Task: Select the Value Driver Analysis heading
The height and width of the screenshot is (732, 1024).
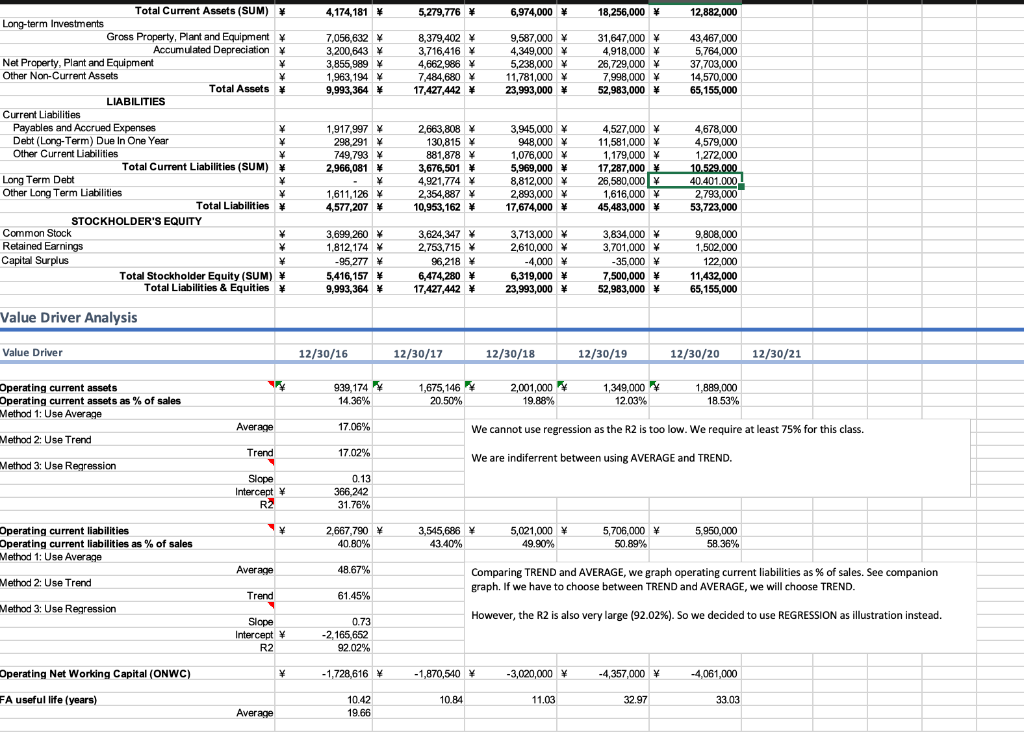Action: point(69,317)
